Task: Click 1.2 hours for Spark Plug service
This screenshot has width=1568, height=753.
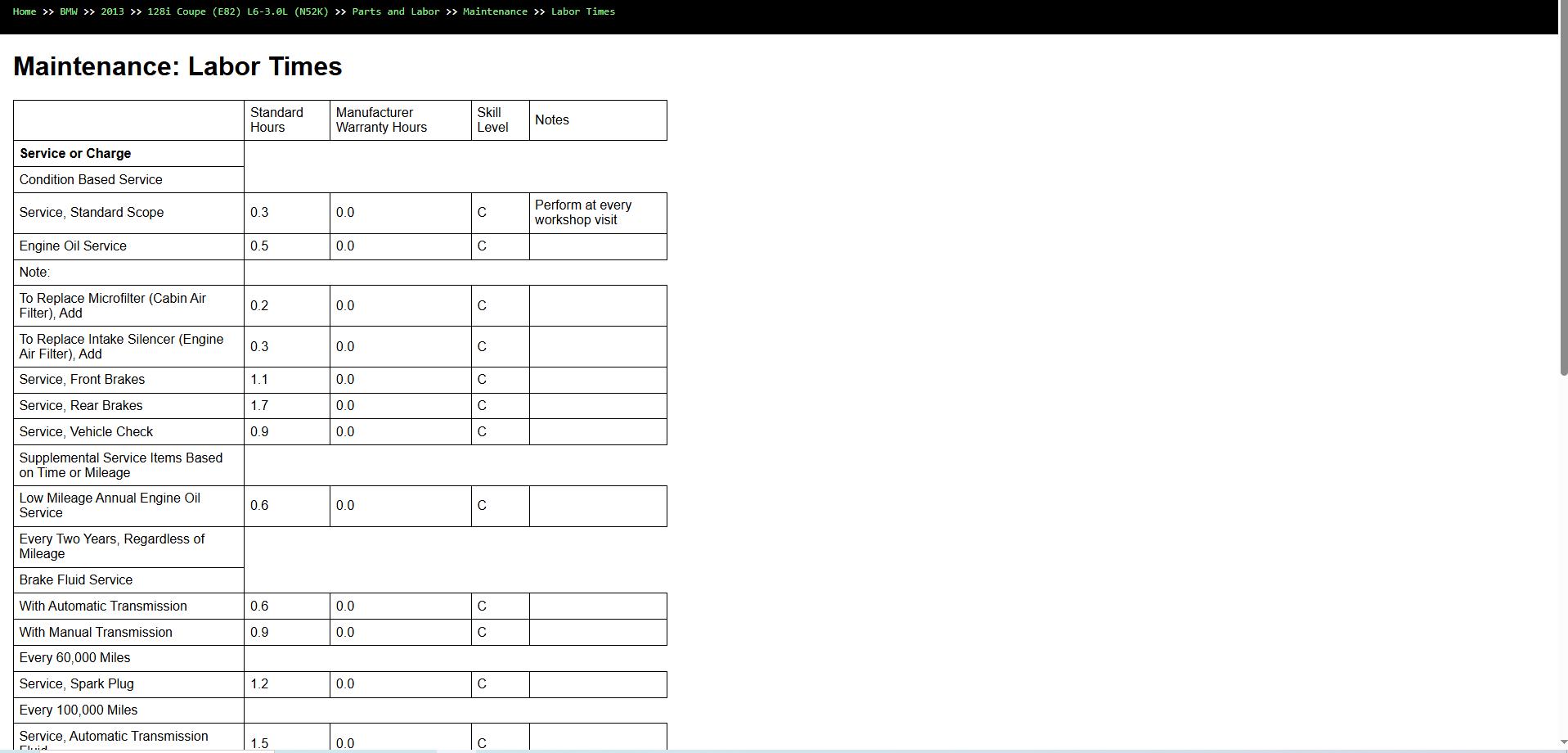Action: 287,684
